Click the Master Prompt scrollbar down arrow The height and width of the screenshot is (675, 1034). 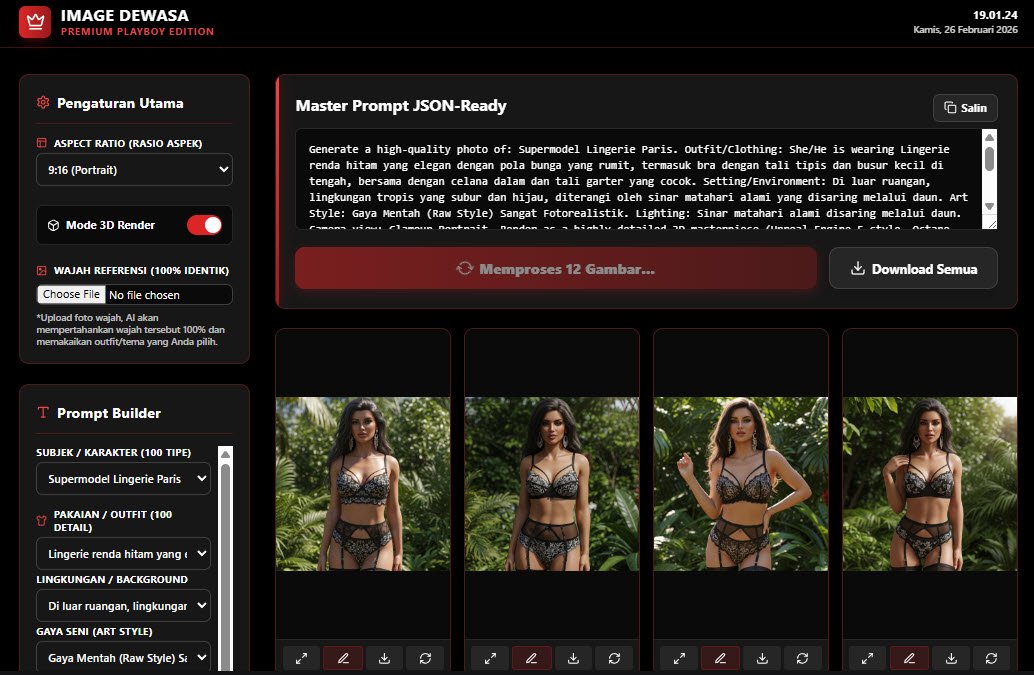[989, 206]
